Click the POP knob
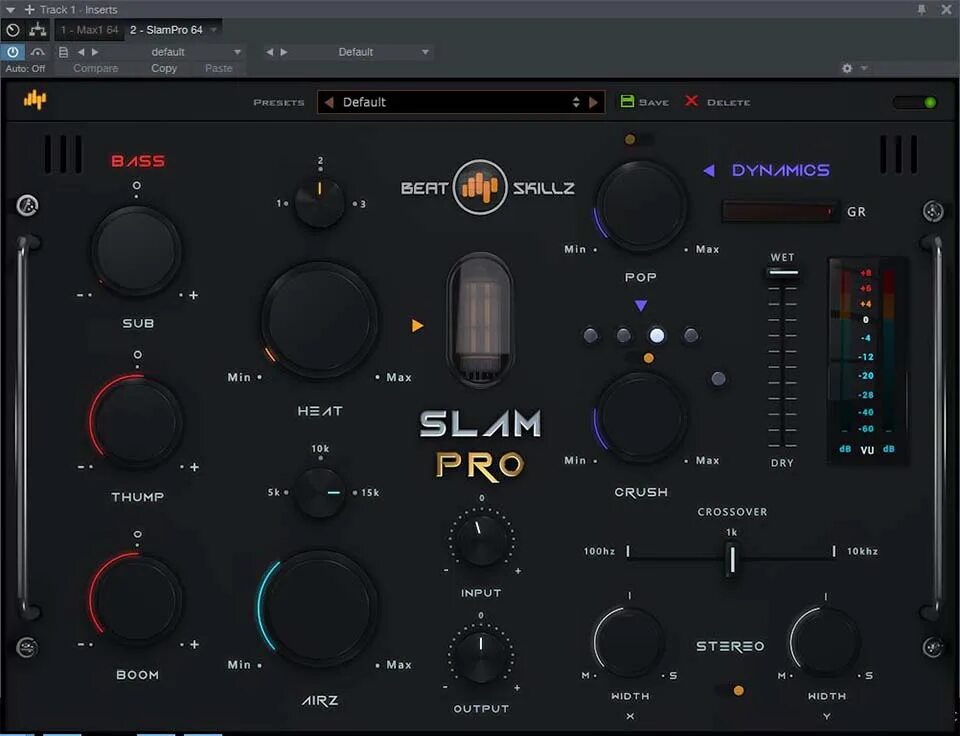The width and height of the screenshot is (960, 736). (641, 206)
